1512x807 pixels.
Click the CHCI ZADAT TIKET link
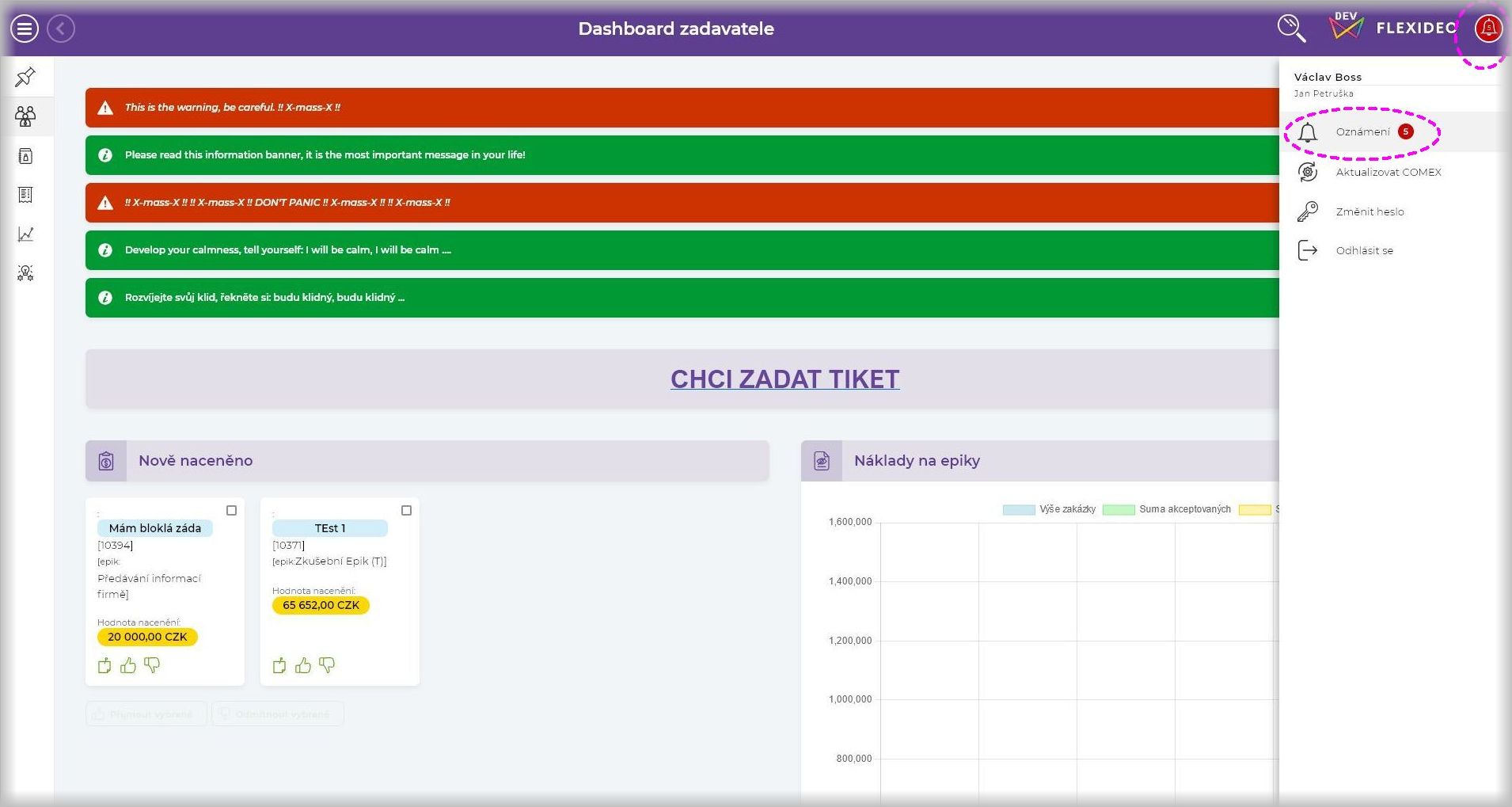(784, 379)
